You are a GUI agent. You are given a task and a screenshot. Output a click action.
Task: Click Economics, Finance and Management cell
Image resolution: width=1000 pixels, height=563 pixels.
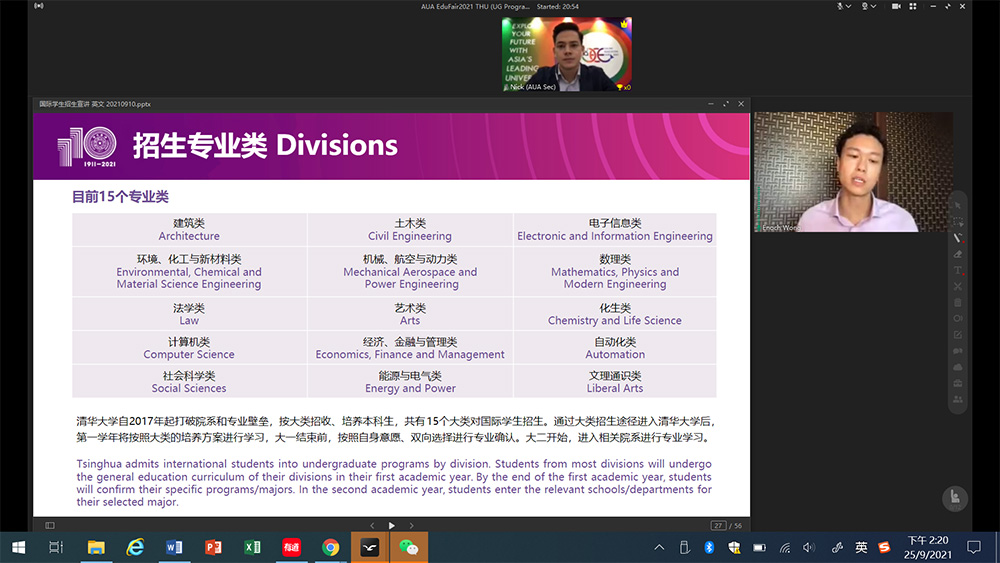coord(409,347)
